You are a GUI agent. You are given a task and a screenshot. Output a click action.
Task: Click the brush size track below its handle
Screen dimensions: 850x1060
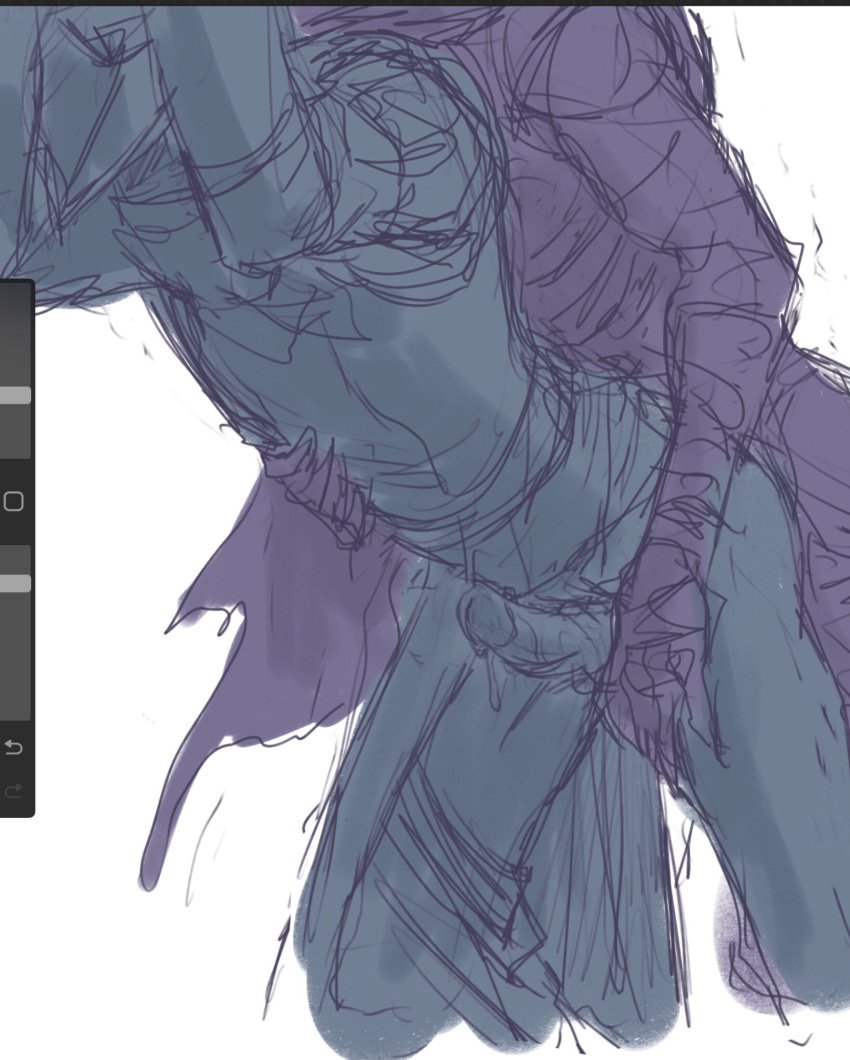tap(14, 432)
